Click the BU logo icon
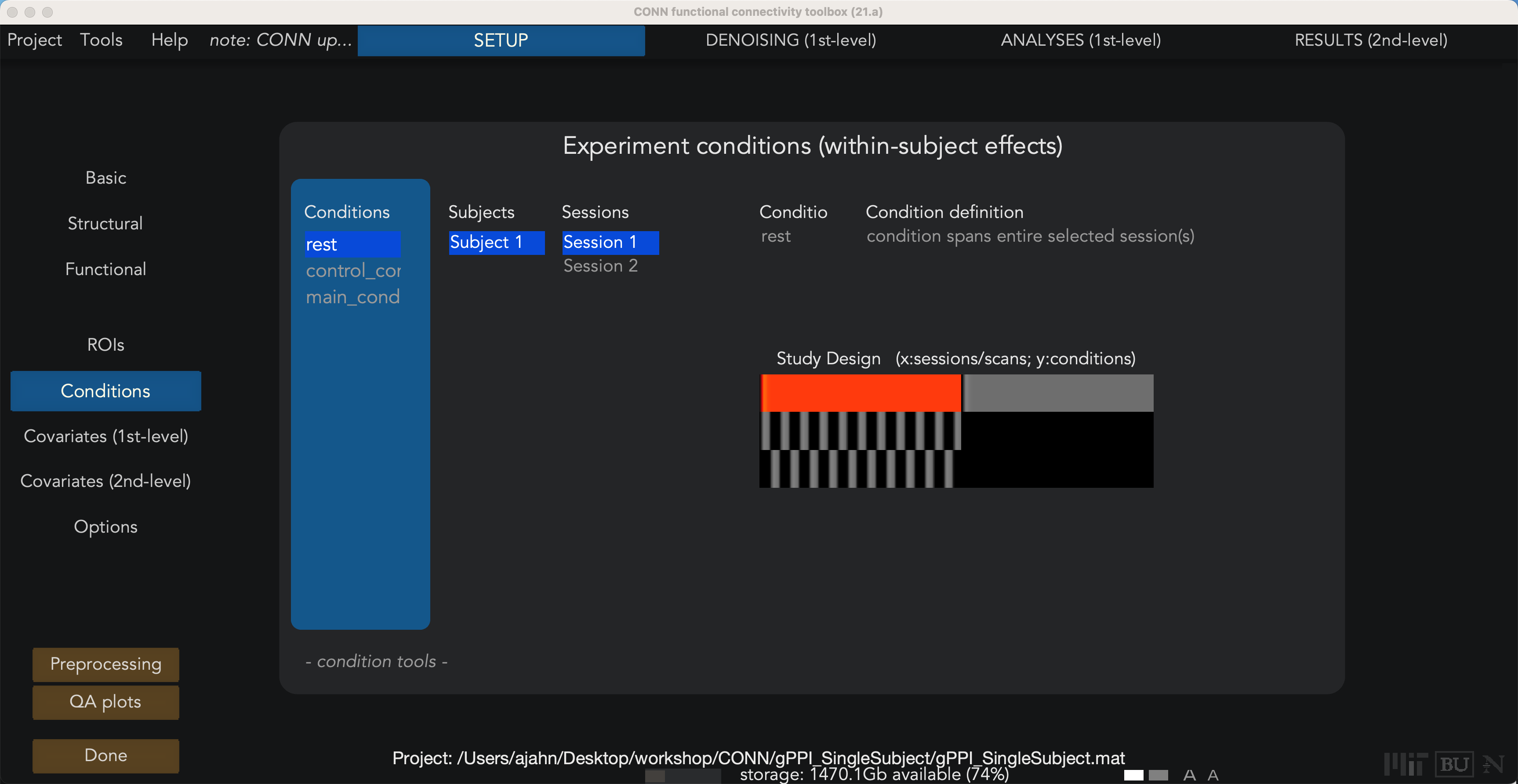This screenshot has height=784, width=1518. (1454, 764)
